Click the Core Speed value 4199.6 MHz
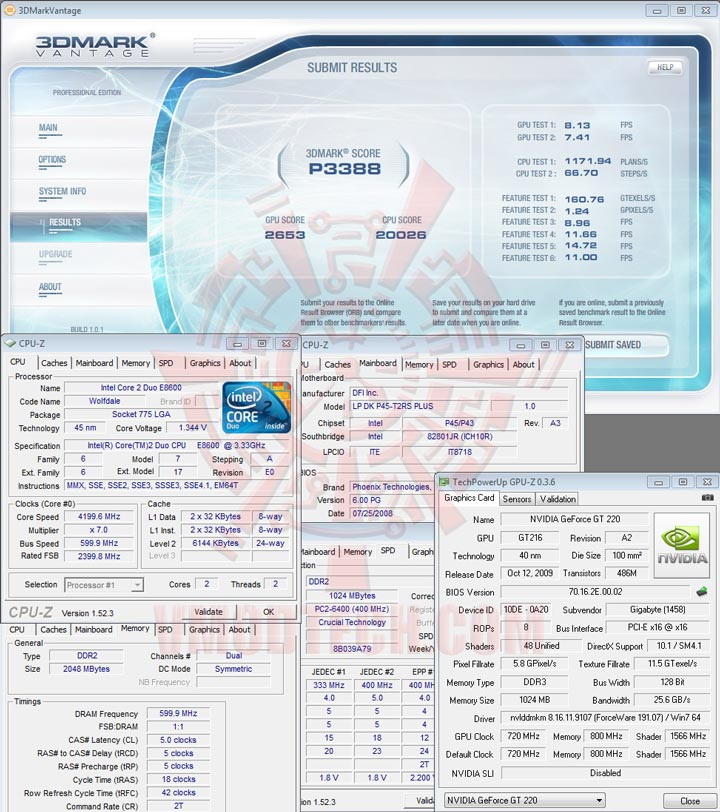The width and height of the screenshot is (720, 812). point(99,517)
